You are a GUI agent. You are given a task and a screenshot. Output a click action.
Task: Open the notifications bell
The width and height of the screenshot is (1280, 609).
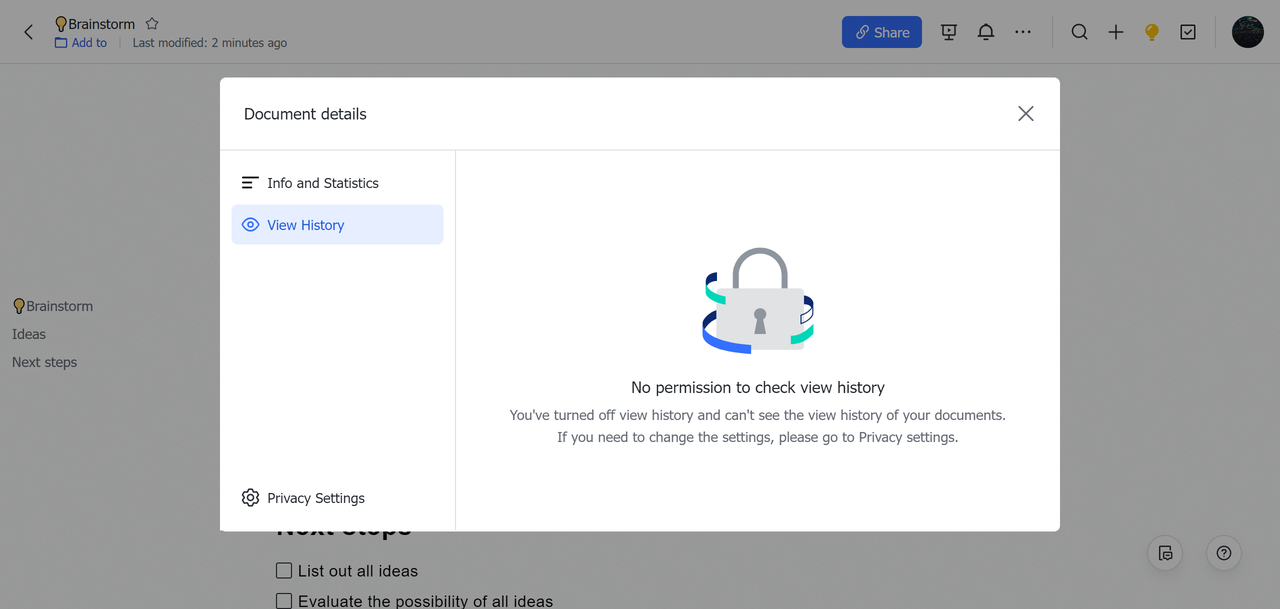pos(985,32)
